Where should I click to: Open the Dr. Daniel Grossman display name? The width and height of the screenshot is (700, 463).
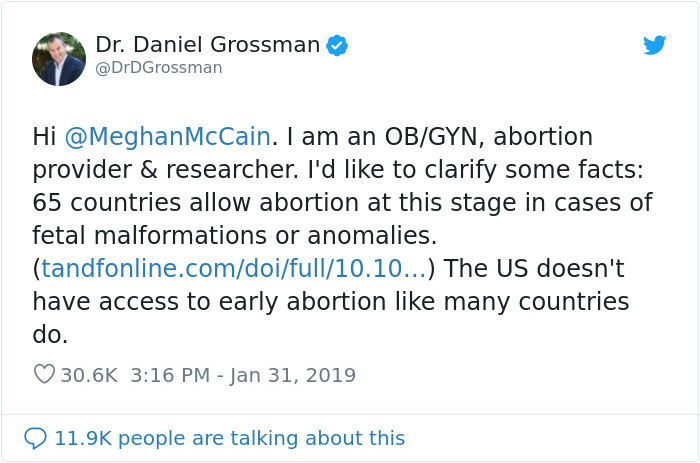208,45
